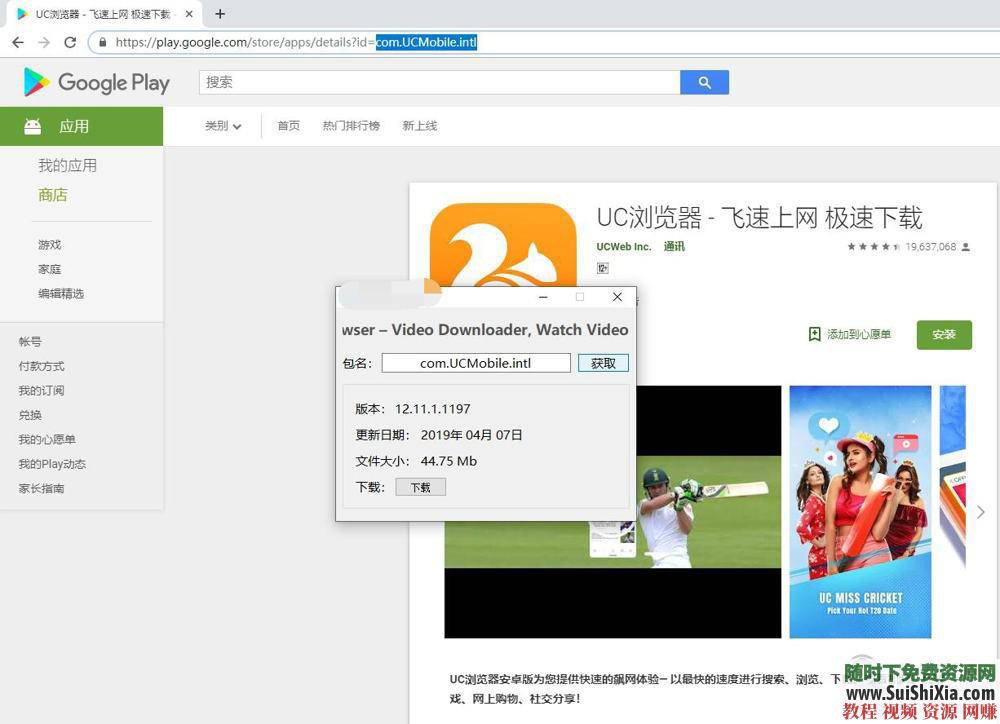Click the green 安装 install button

(x=943, y=334)
